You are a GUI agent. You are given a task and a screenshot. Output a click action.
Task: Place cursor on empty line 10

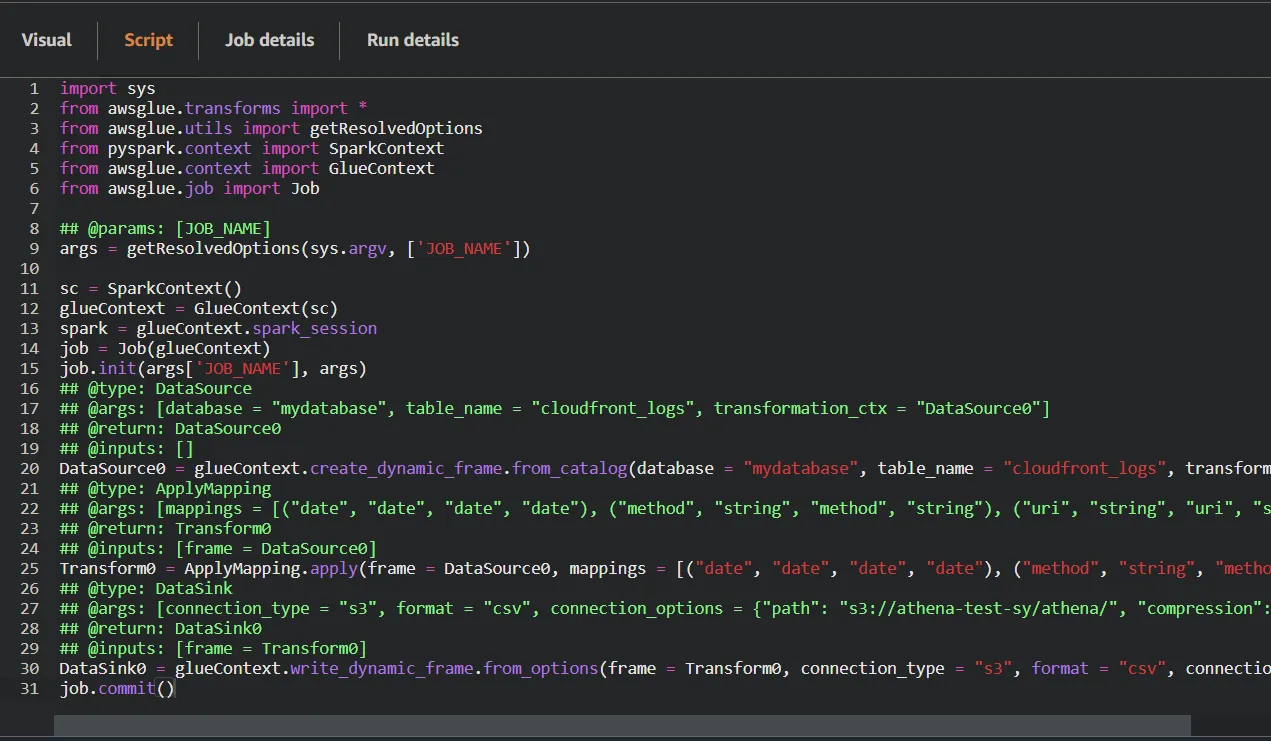click(200, 269)
